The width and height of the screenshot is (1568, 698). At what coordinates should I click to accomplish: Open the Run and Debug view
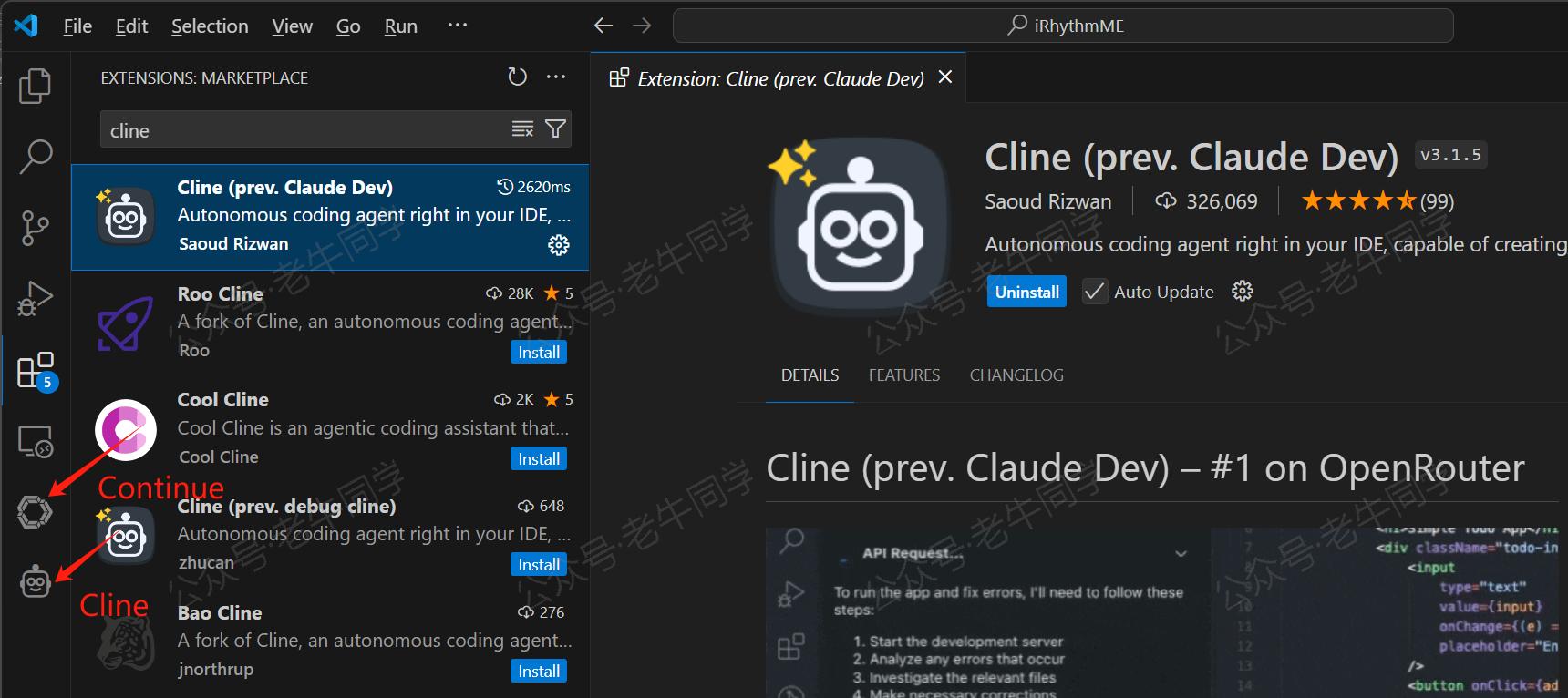(35, 299)
